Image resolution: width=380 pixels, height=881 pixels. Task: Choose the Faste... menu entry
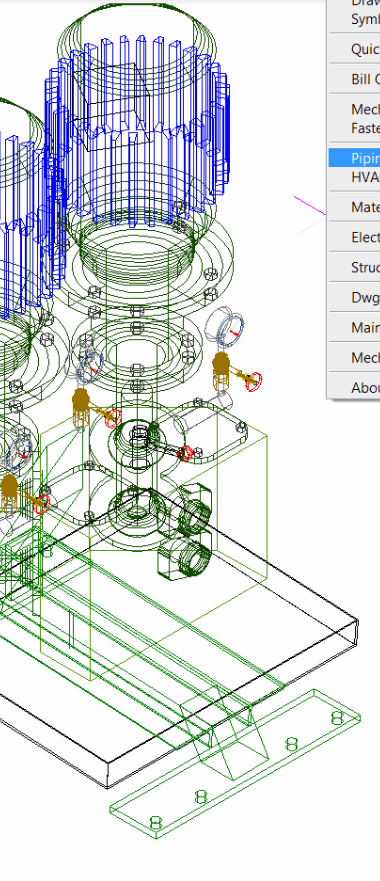click(x=354, y=128)
